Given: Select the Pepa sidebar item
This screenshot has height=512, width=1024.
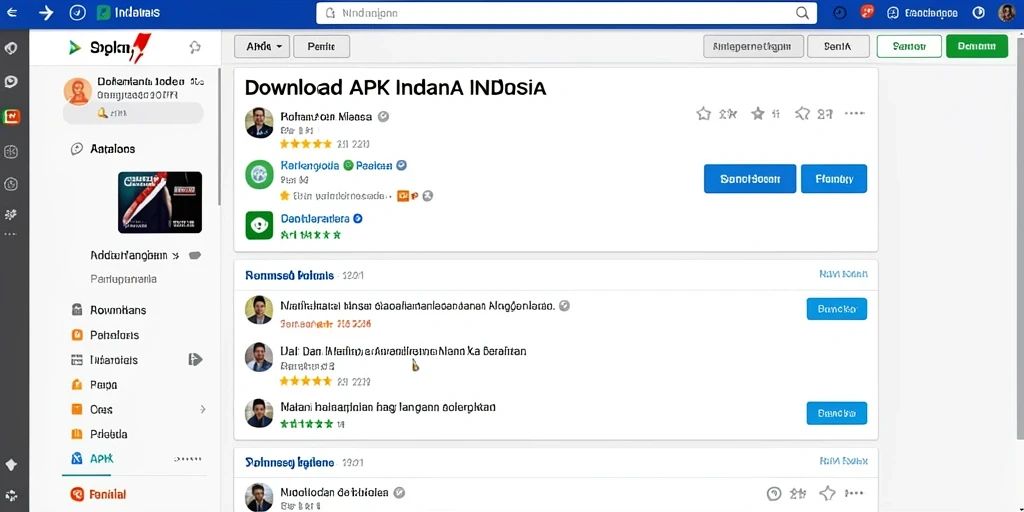Looking at the screenshot, I should coord(103,385).
